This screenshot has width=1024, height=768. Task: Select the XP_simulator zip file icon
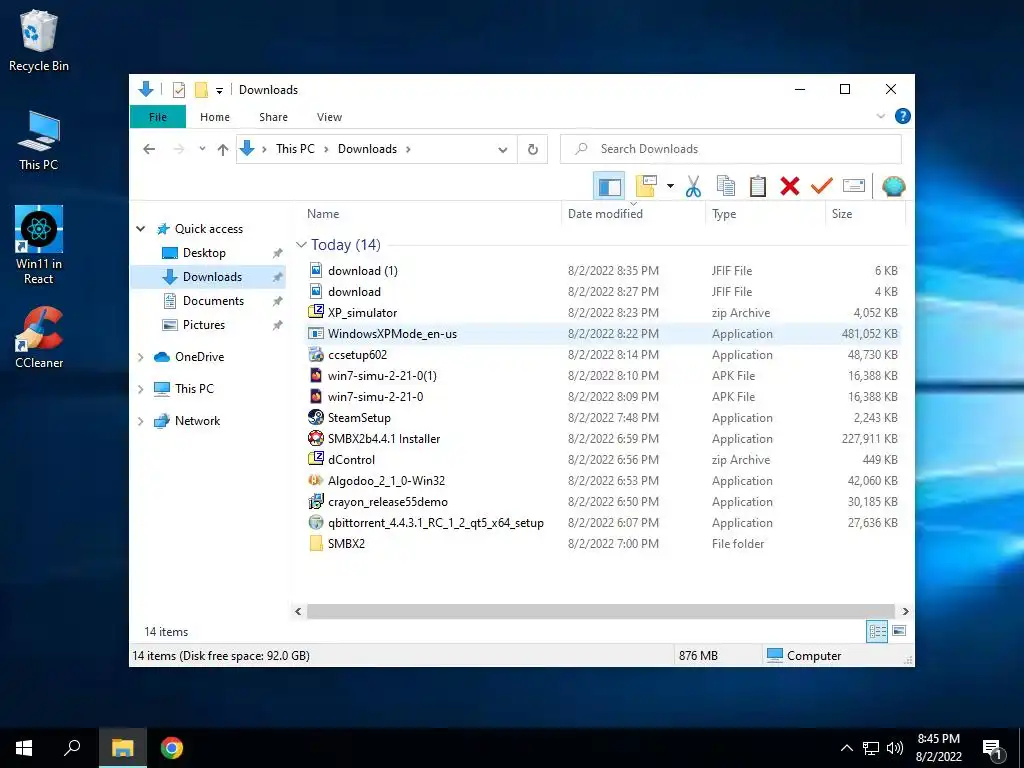[x=316, y=312]
